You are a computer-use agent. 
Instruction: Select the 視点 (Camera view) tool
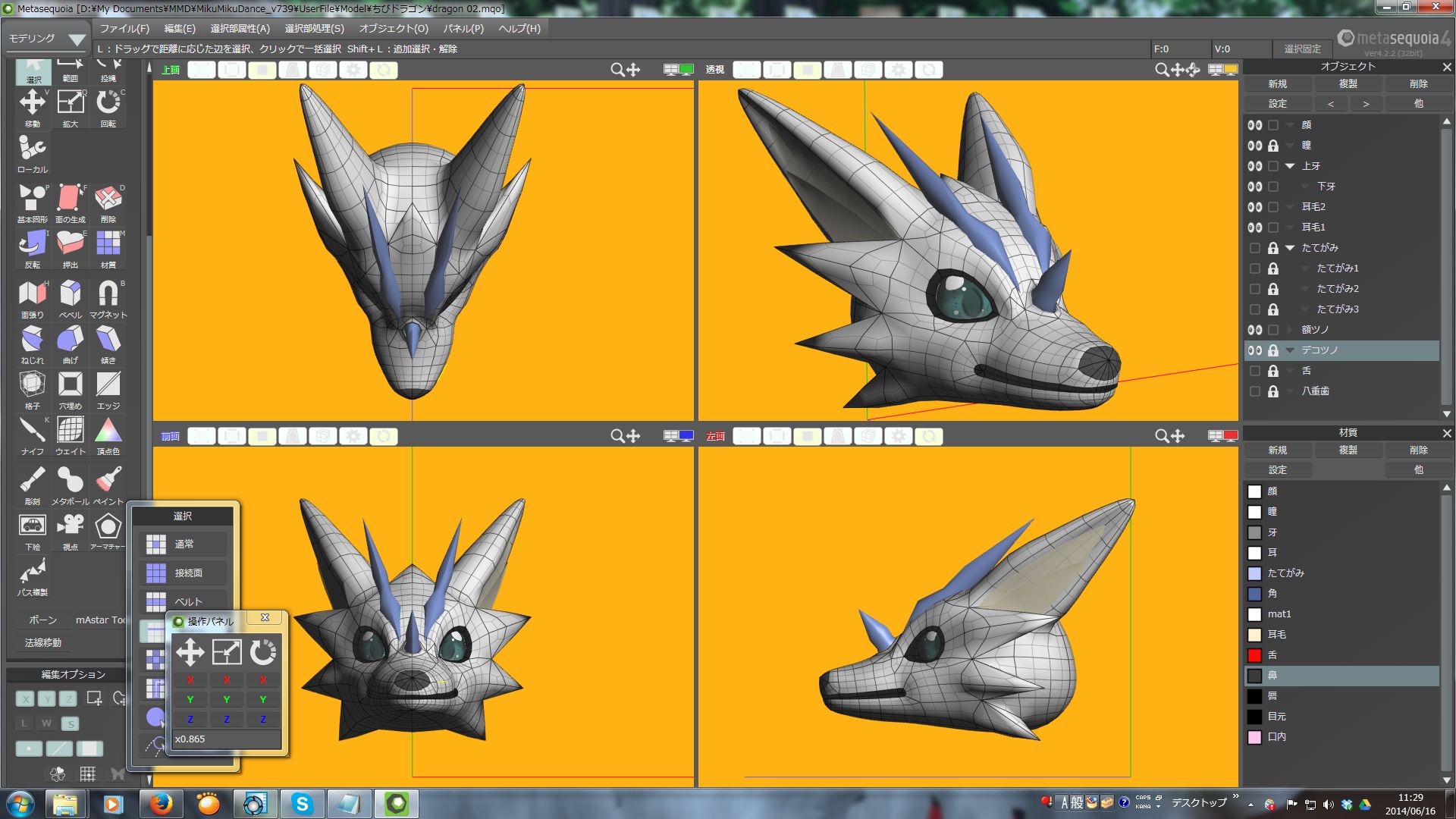[71, 531]
